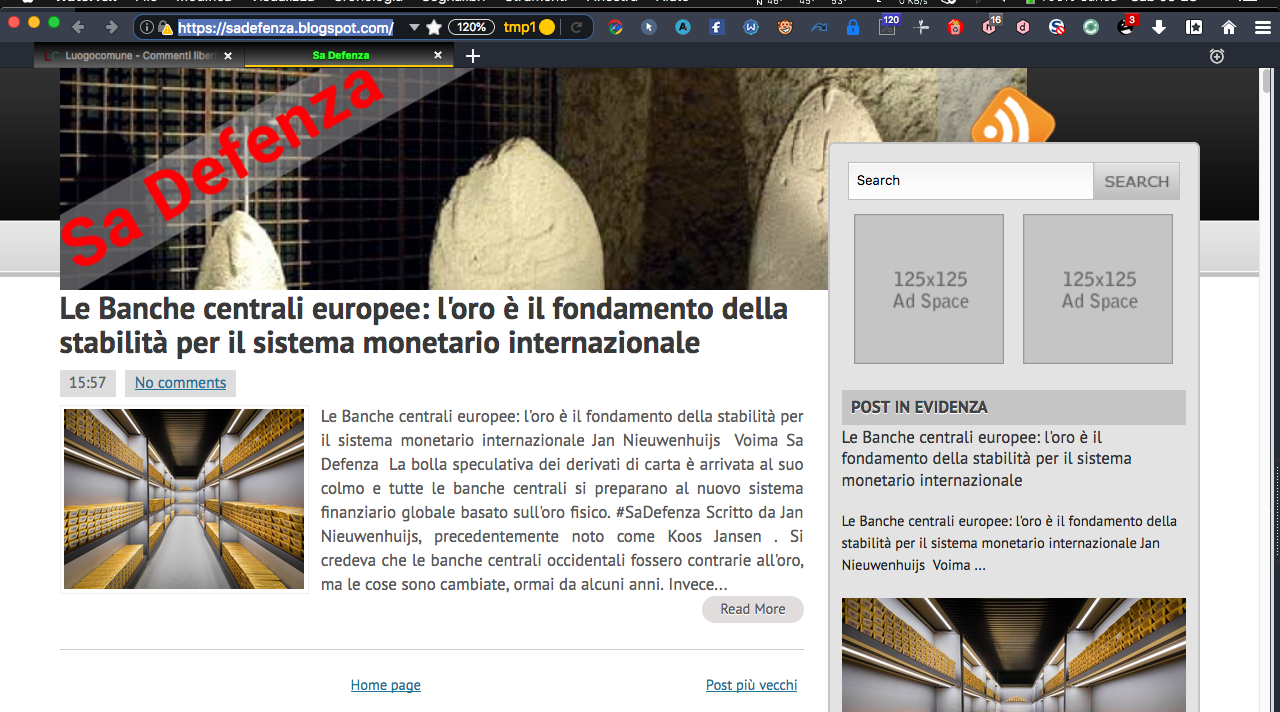
Task: Open 'Post più vecchi' link
Action: (752, 685)
